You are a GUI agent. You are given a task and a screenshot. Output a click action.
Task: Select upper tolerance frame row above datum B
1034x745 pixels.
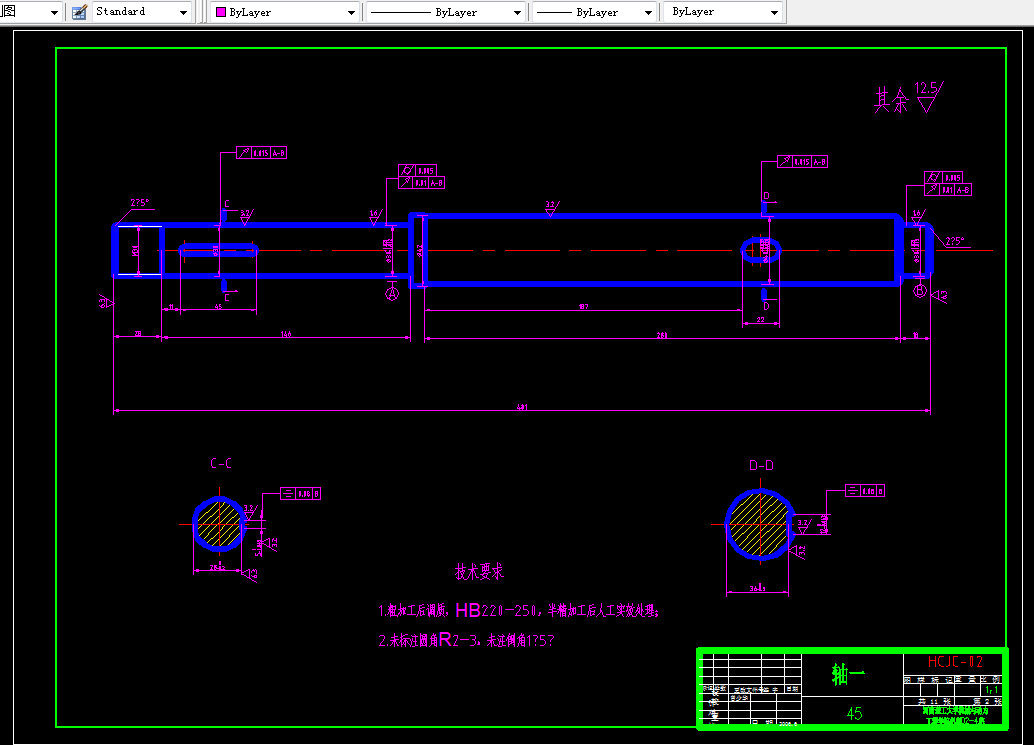coord(944,177)
